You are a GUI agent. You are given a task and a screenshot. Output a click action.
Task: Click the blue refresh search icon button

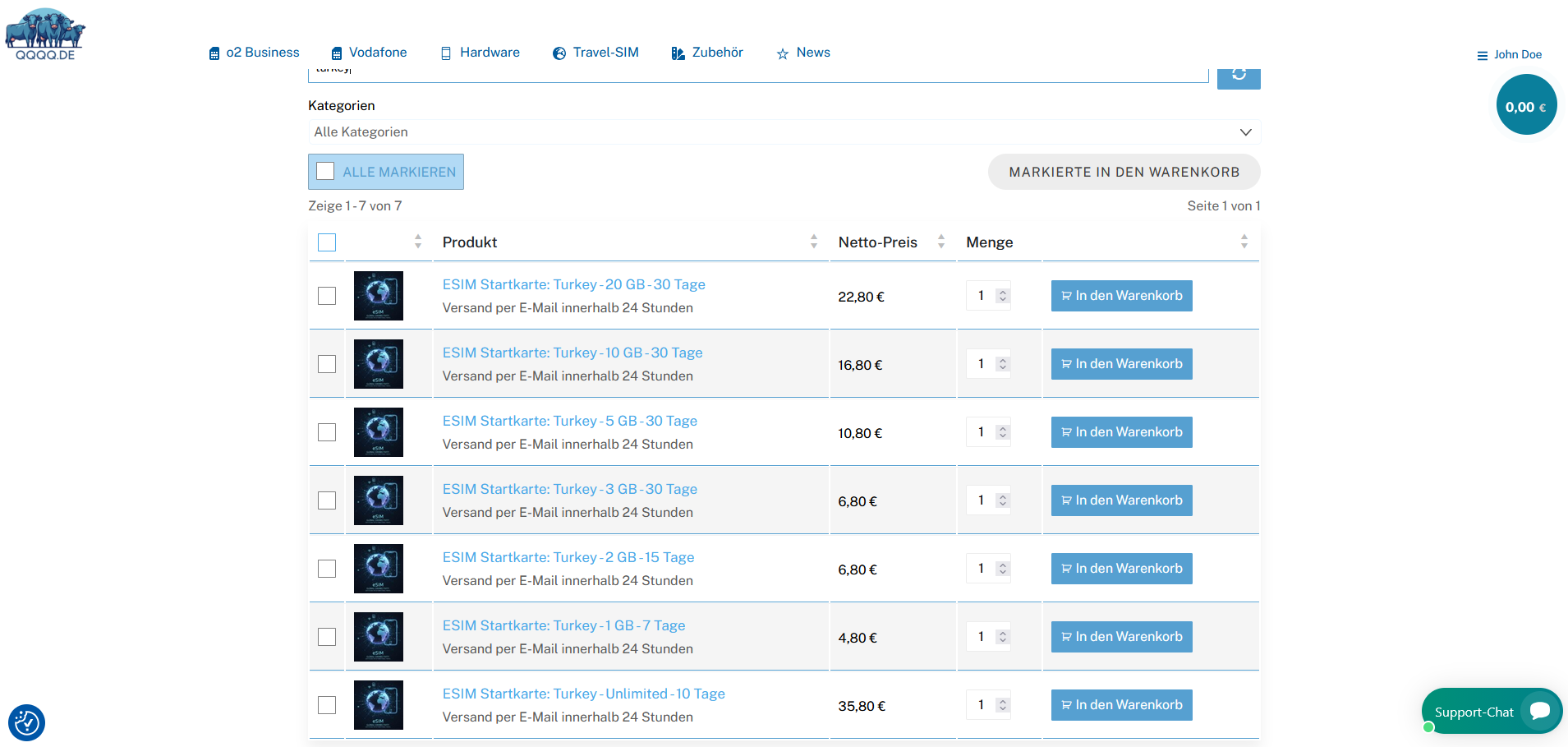(1238, 76)
